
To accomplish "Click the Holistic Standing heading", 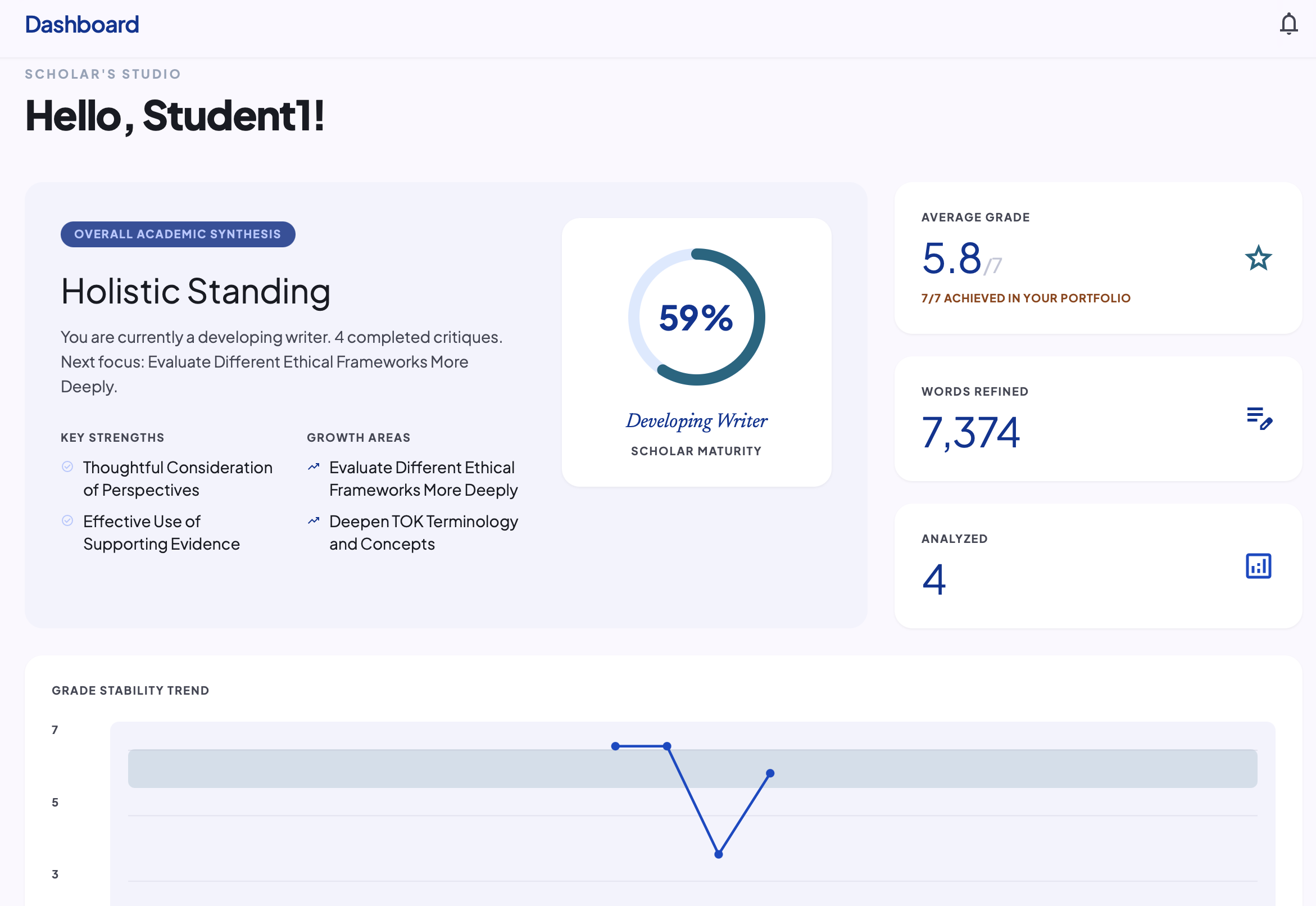I will point(196,291).
